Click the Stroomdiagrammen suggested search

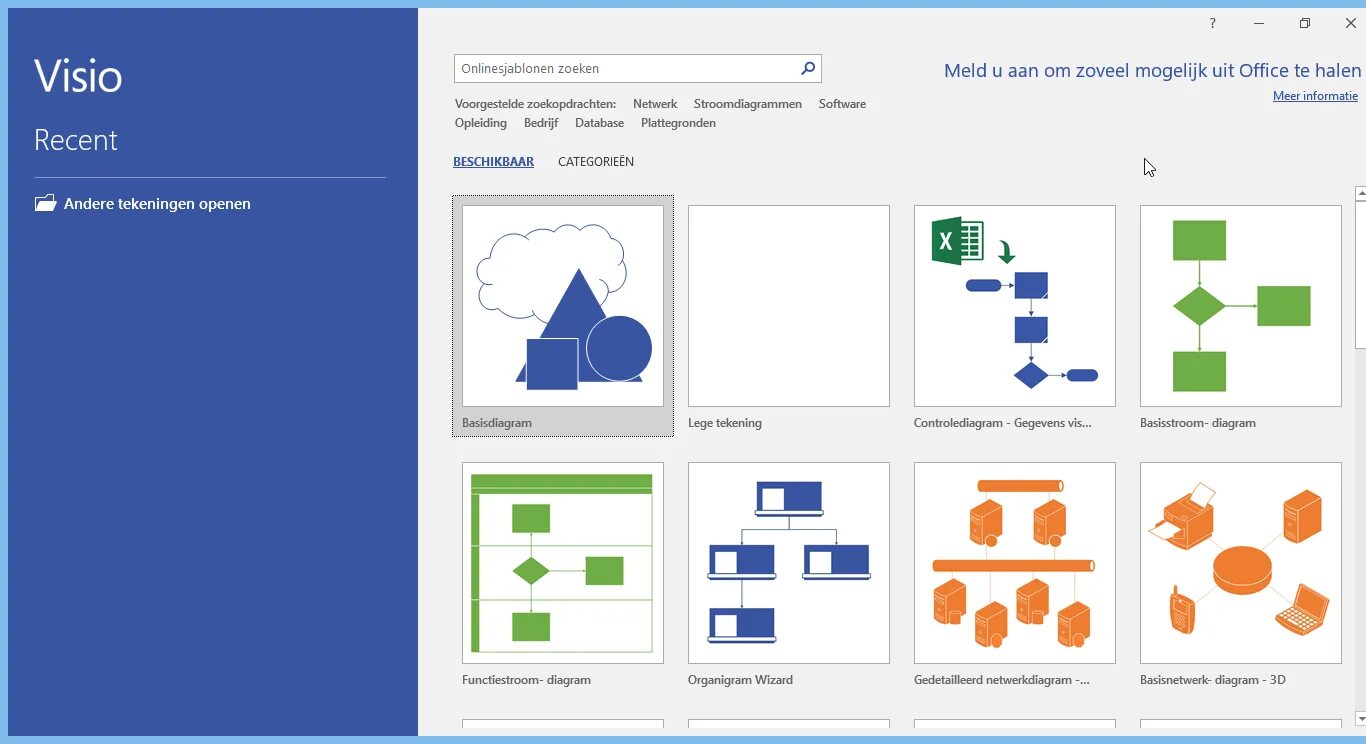748,104
